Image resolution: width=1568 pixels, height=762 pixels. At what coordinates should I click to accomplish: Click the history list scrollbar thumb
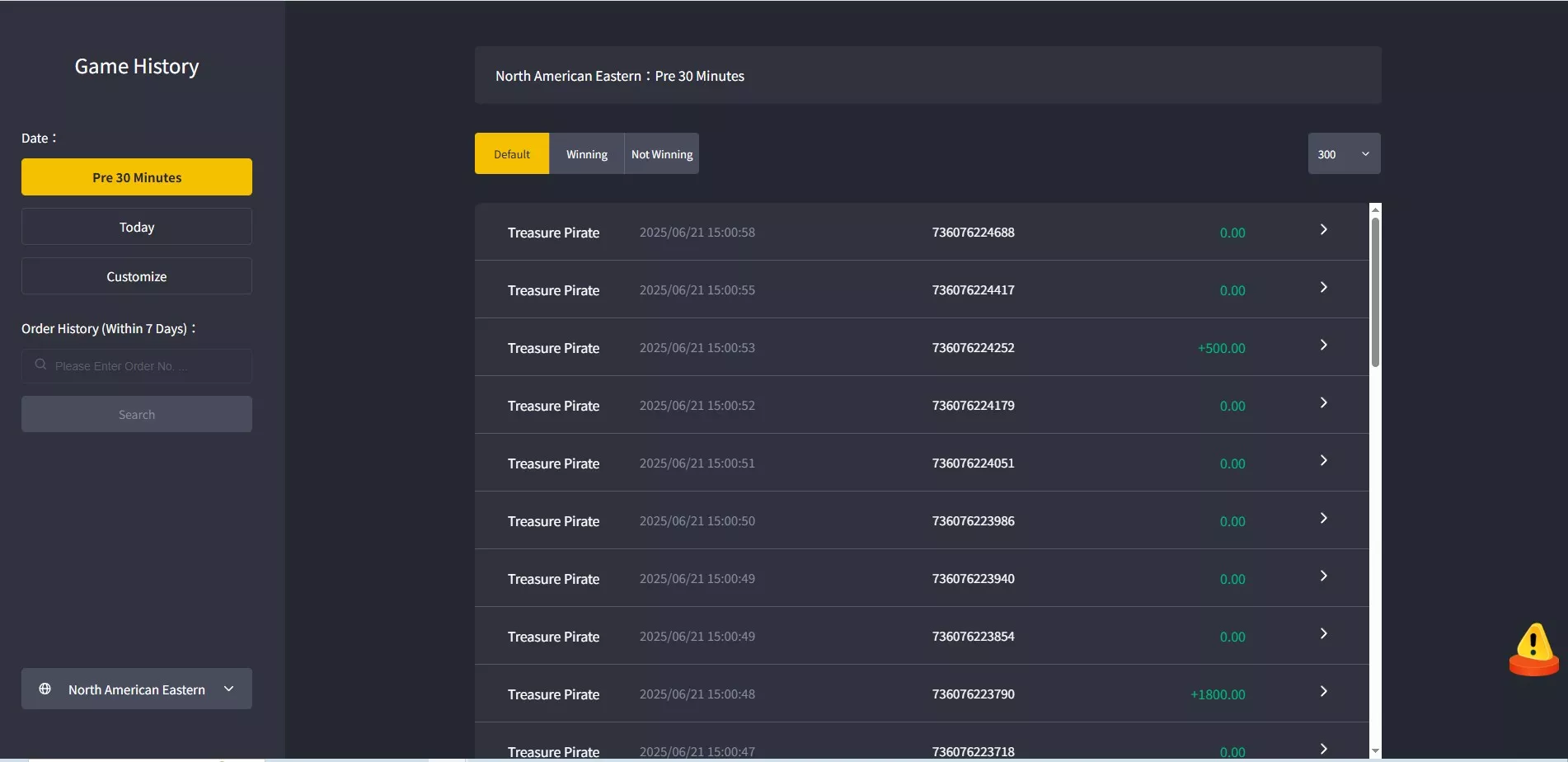[x=1375, y=292]
